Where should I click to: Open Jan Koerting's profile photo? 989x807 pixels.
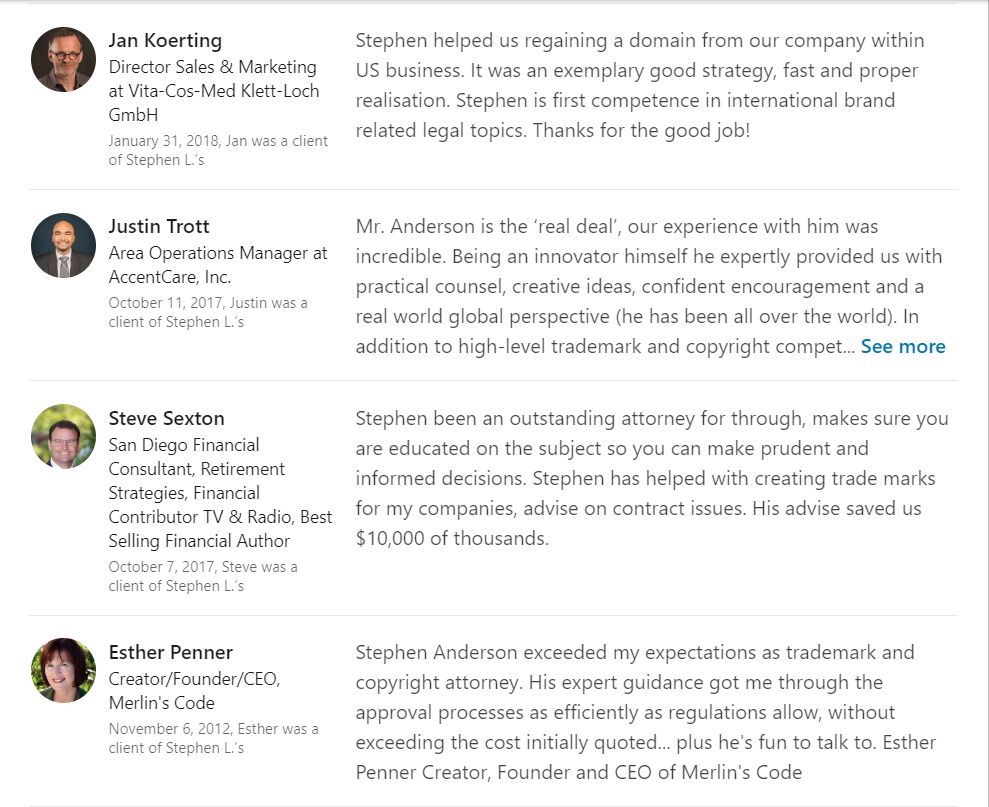(63, 59)
